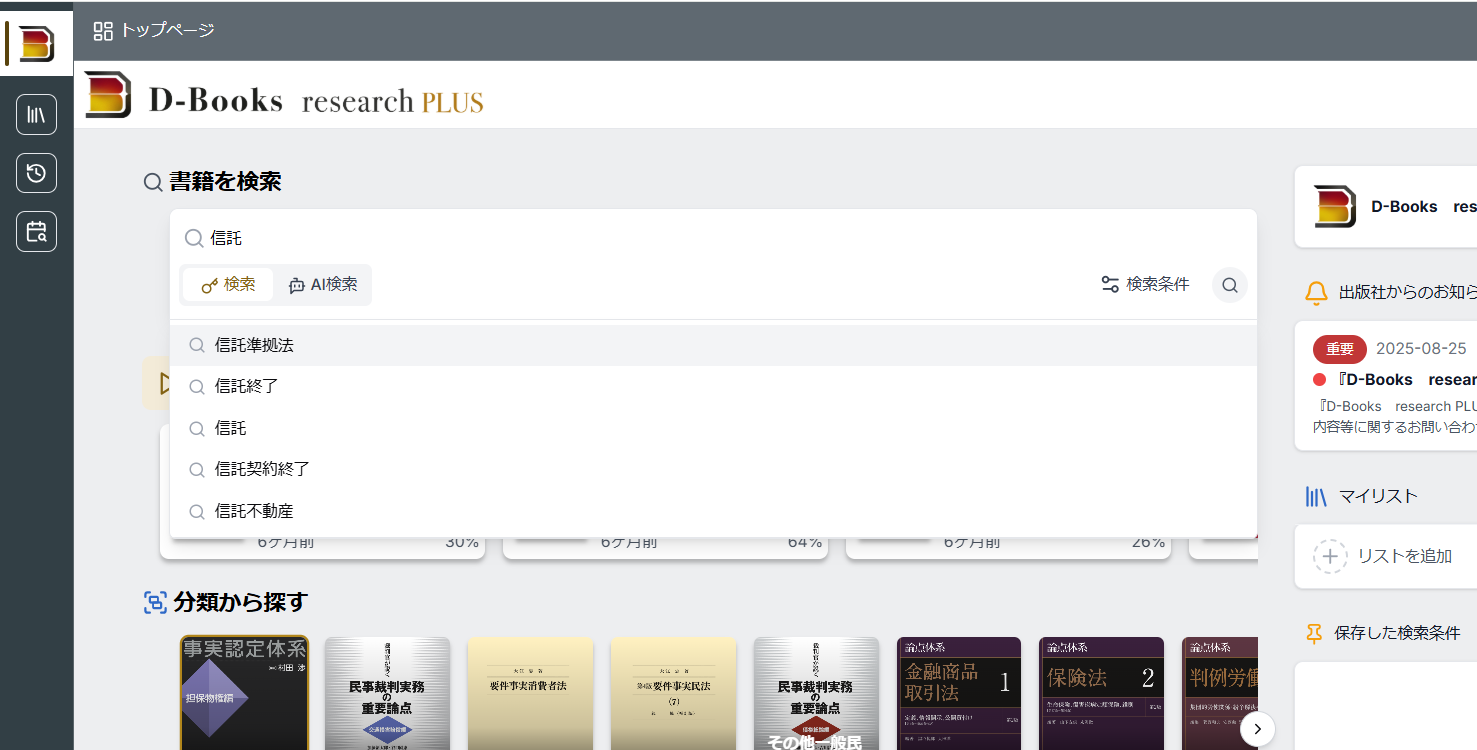1477x750 pixels.
Task: Open the 要件事実消費者法 book cover
Action: pyautogui.click(x=530, y=693)
